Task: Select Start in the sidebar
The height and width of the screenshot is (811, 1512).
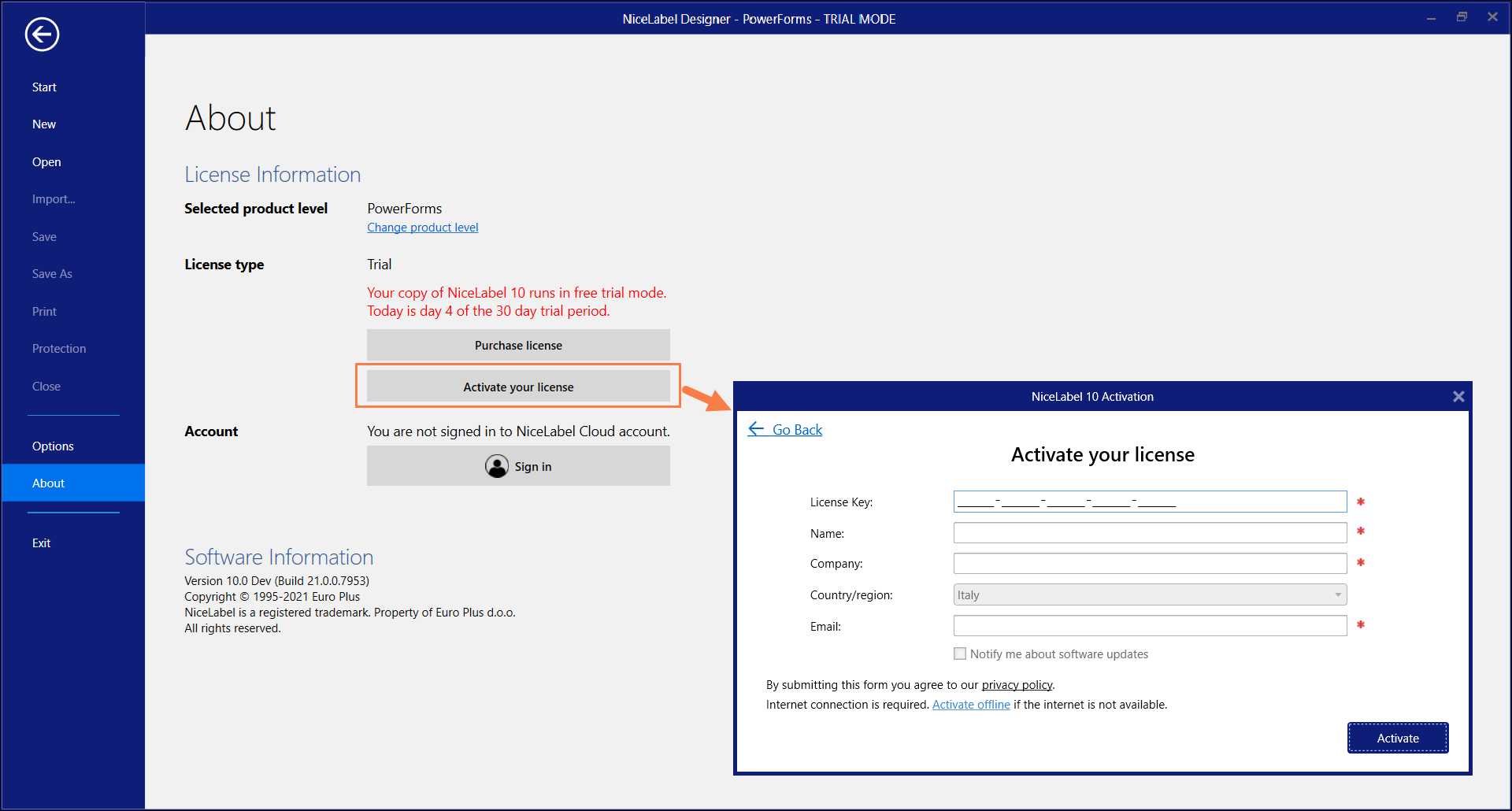Action: pyautogui.click(x=44, y=87)
